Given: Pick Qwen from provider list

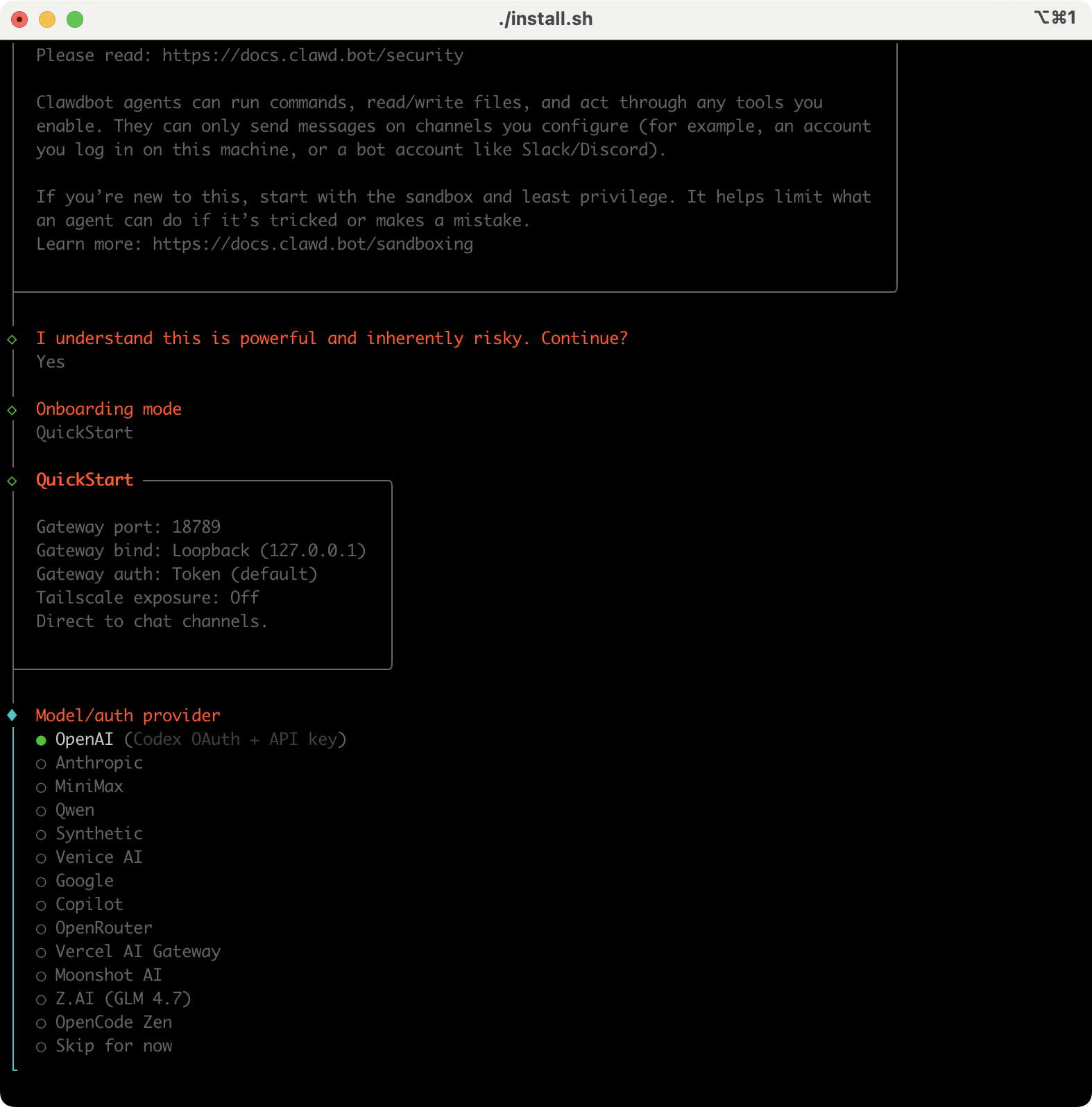Looking at the screenshot, I should click(74, 810).
